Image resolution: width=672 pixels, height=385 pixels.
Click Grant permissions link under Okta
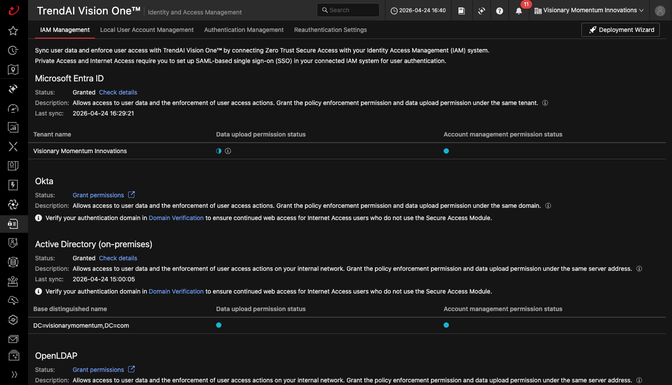tap(98, 195)
